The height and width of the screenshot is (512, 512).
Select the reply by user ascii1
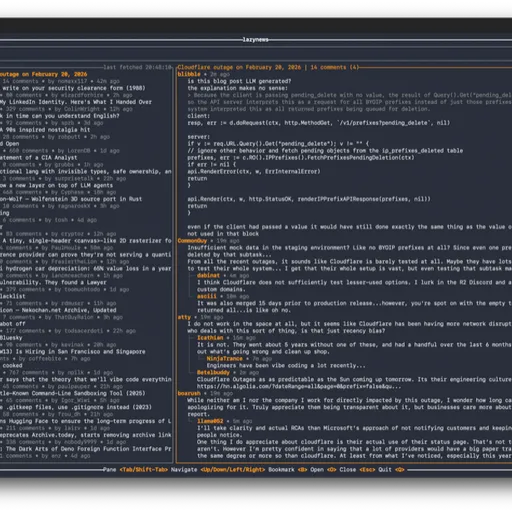point(207,296)
